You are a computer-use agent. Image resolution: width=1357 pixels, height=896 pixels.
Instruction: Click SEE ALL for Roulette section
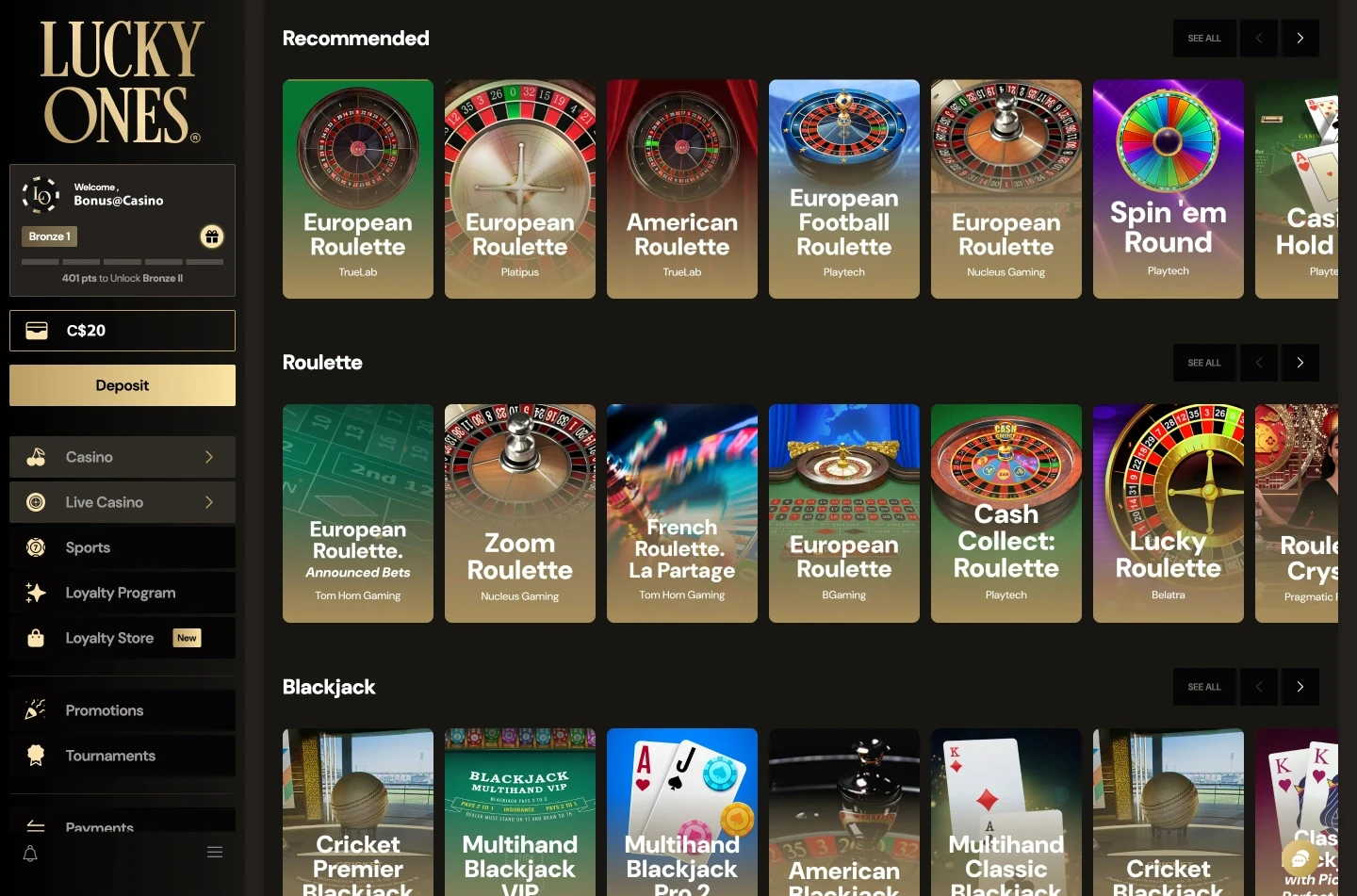click(1204, 363)
